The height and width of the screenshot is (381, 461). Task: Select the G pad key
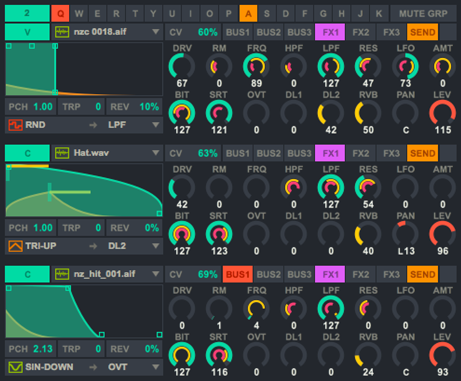pyautogui.click(x=323, y=14)
